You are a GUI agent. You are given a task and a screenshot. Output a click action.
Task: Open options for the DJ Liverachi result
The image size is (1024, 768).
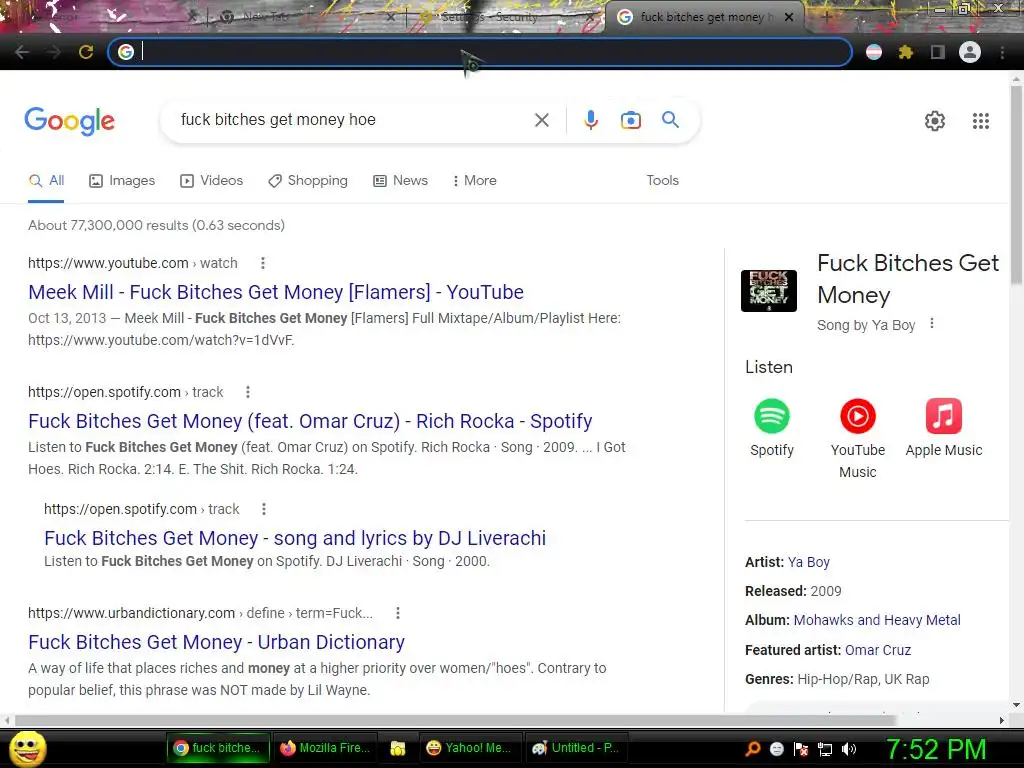point(264,509)
